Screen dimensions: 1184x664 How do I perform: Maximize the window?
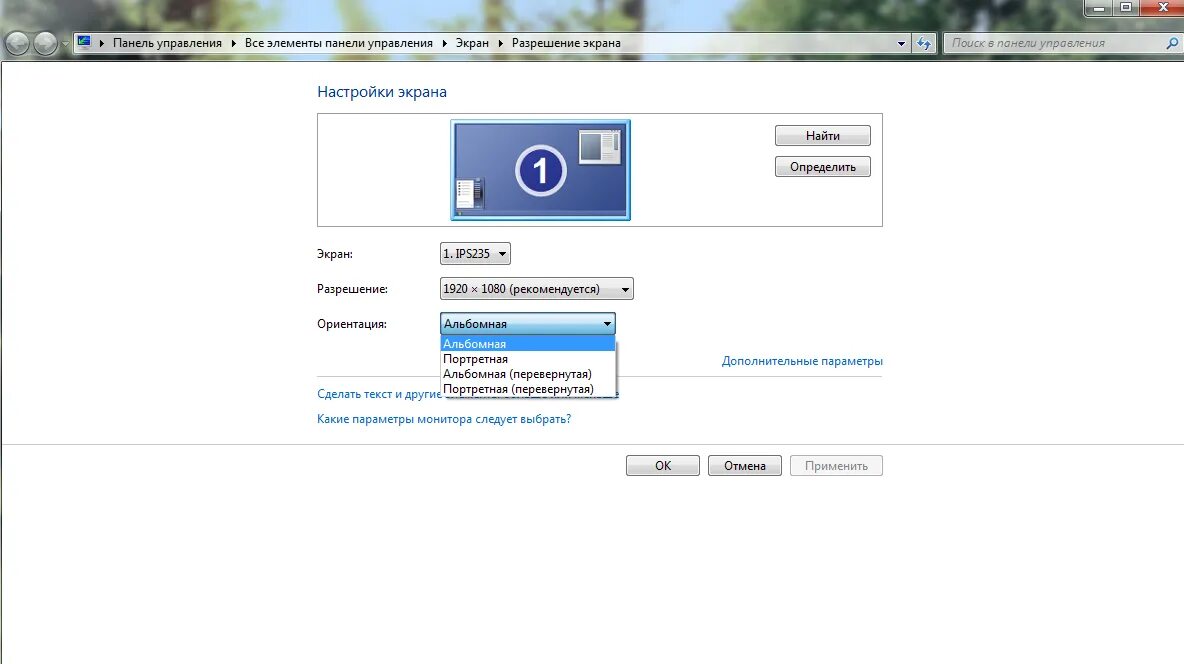pos(1125,8)
